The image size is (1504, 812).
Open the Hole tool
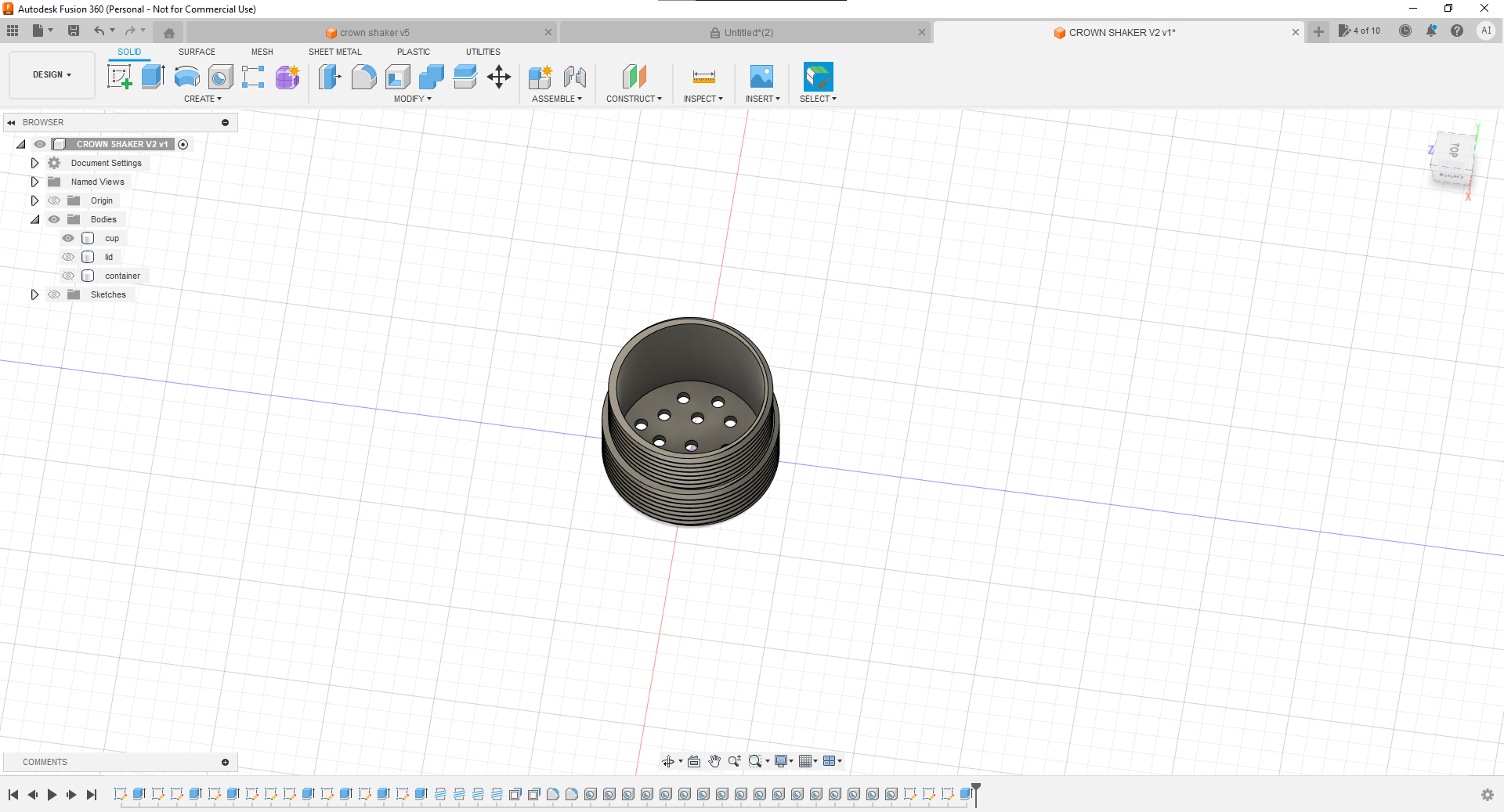[x=220, y=76]
